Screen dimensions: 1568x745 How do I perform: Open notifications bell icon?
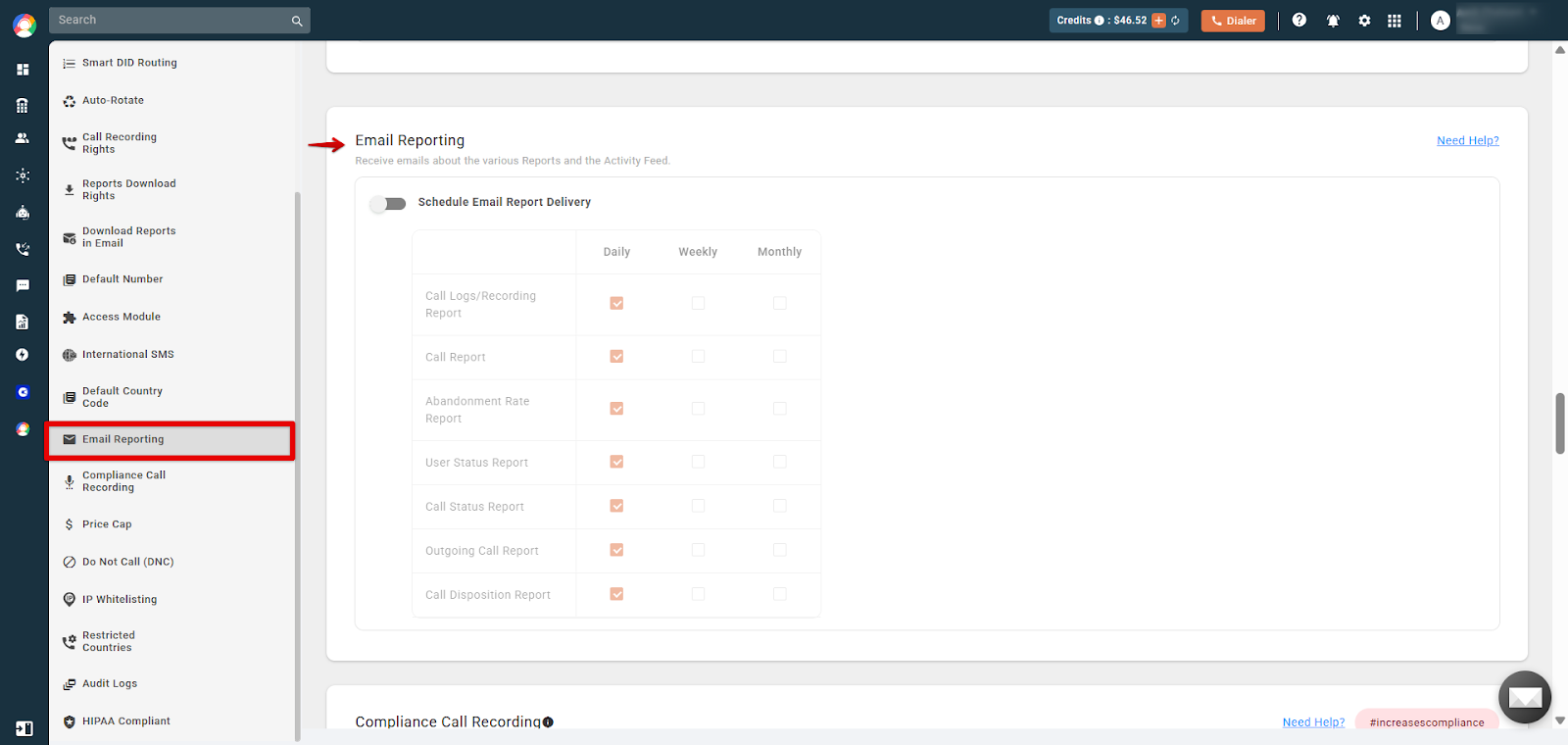coord(1333,21)
